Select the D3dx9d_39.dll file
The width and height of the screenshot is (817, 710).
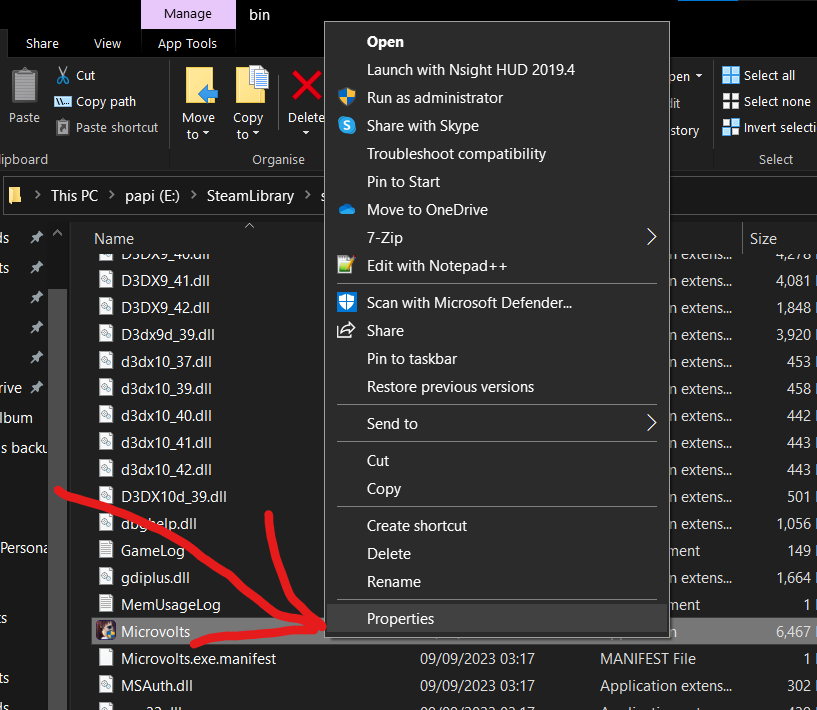168,334
